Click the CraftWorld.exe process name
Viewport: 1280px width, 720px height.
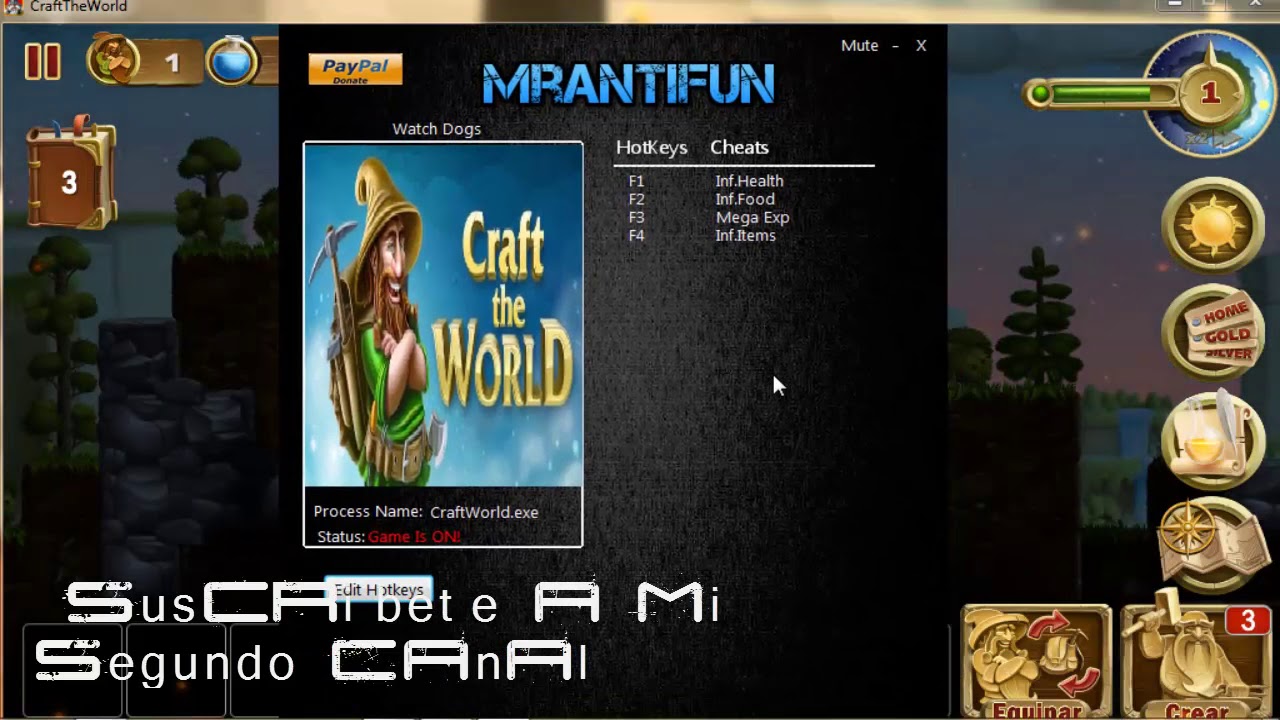484,512
